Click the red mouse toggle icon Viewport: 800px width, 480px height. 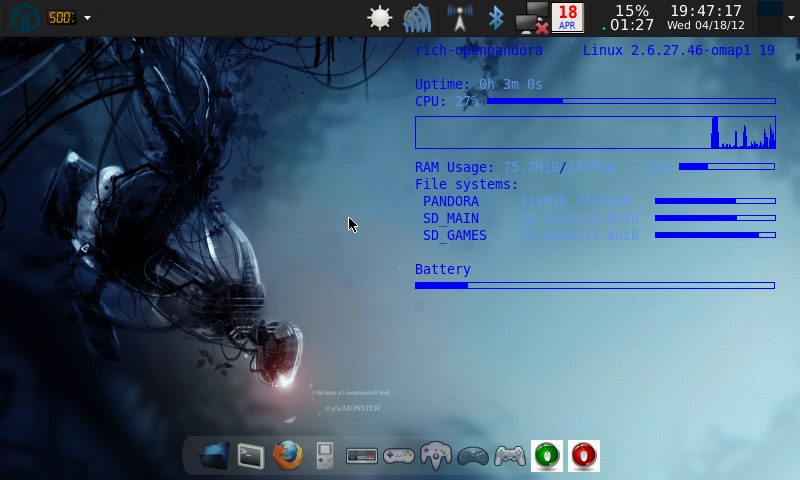tap(583, 456)
